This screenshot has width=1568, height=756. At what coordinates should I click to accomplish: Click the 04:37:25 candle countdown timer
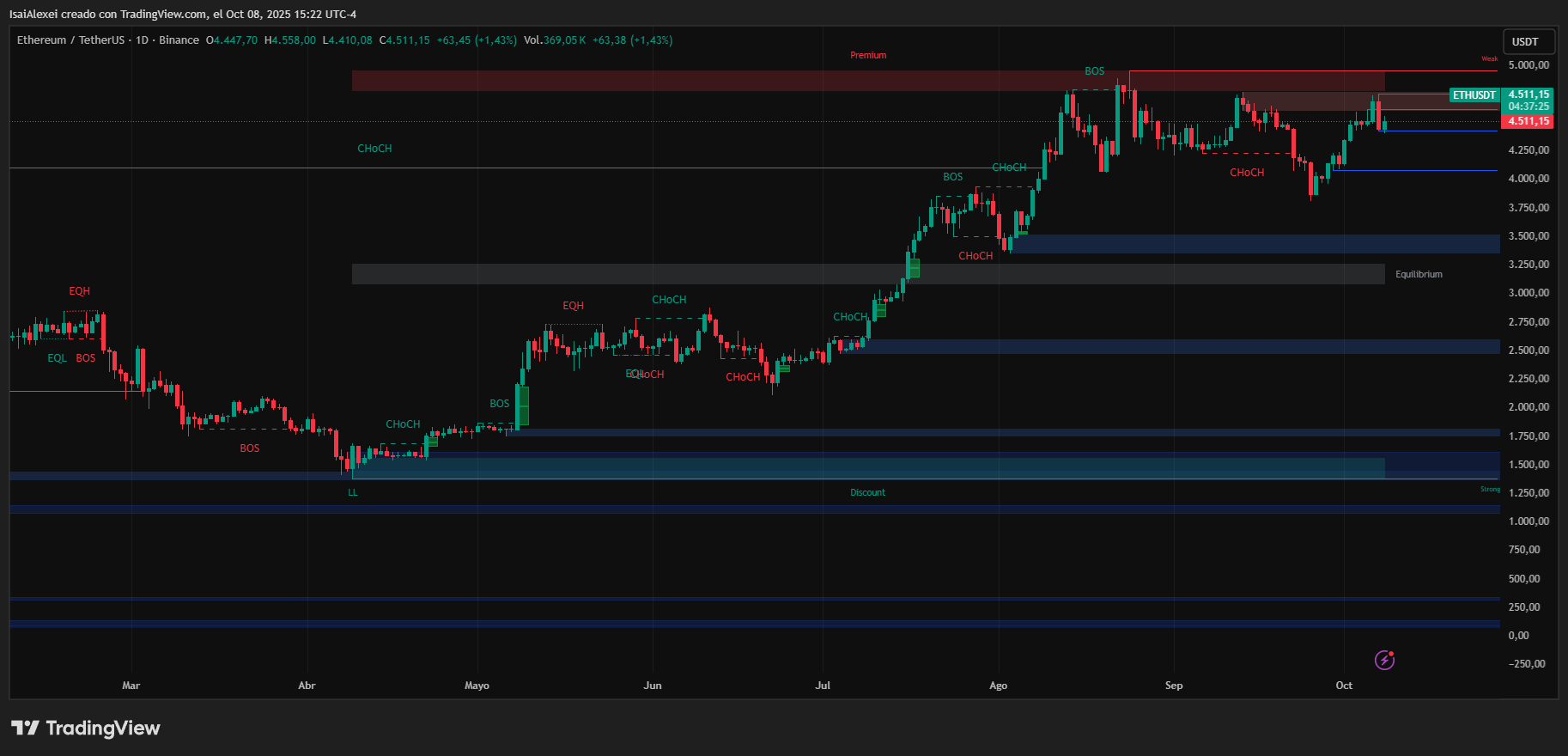(1528, 107)
